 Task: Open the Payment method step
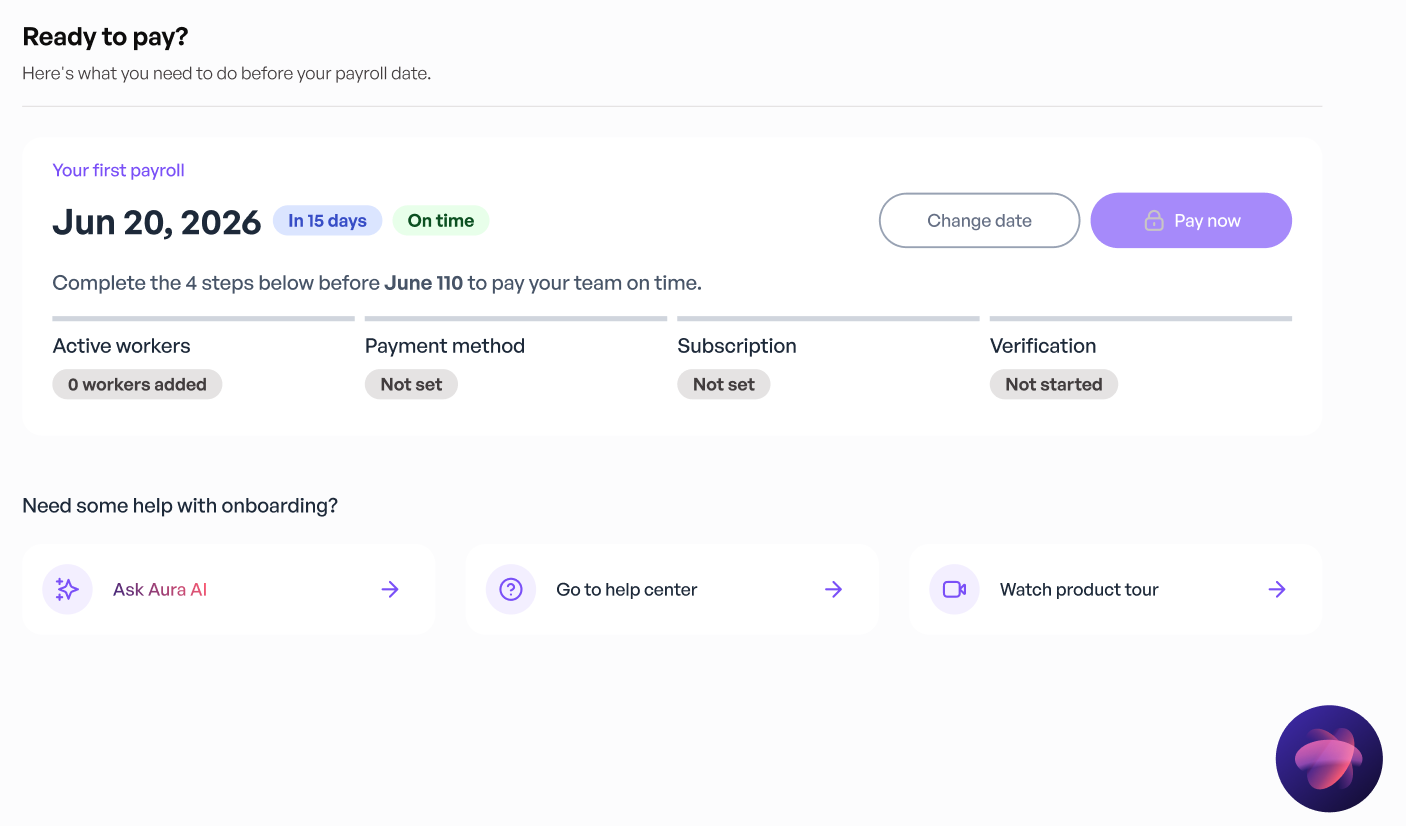tap(516, 359)
